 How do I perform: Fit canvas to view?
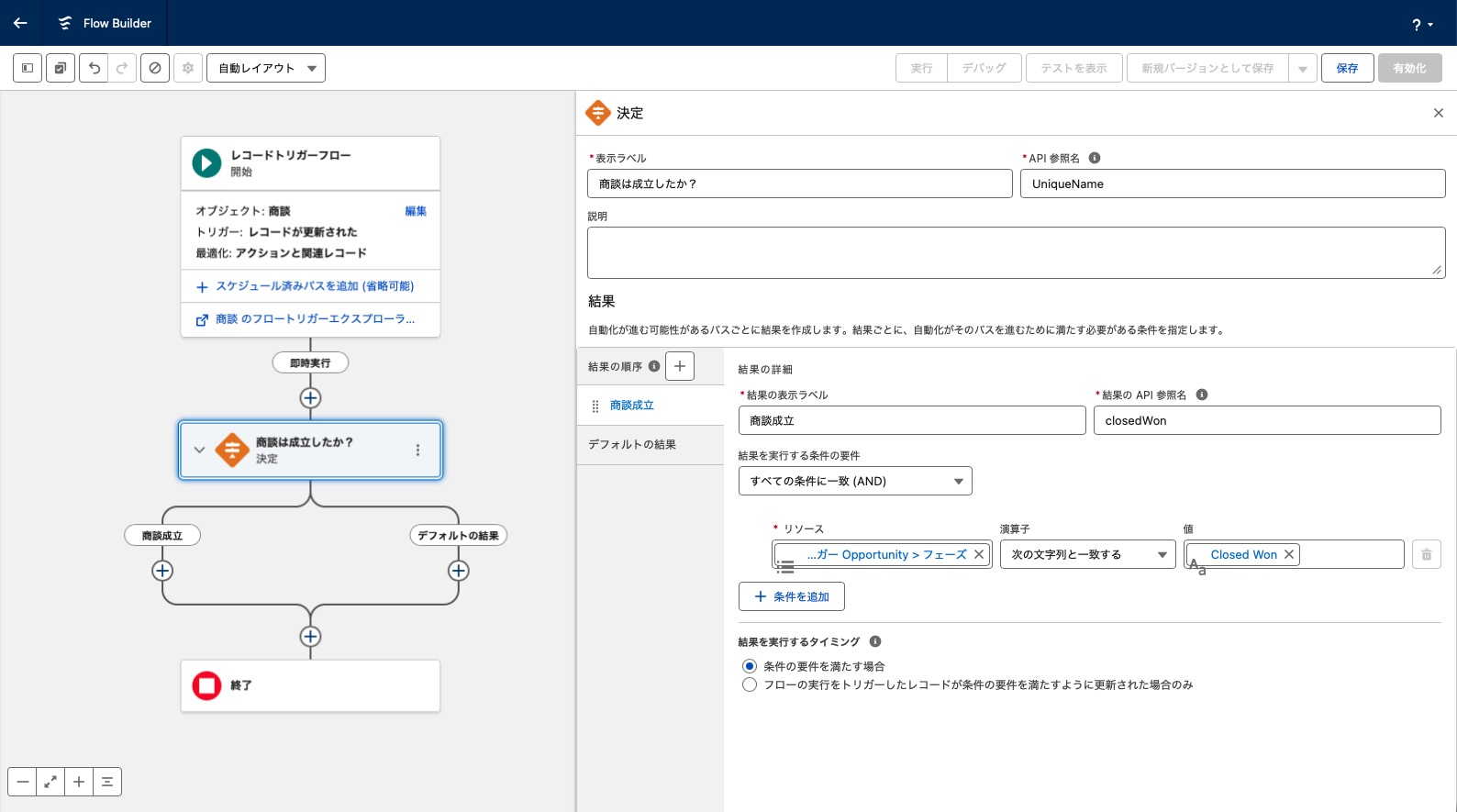pyautogui.click(x=50, y=782)
